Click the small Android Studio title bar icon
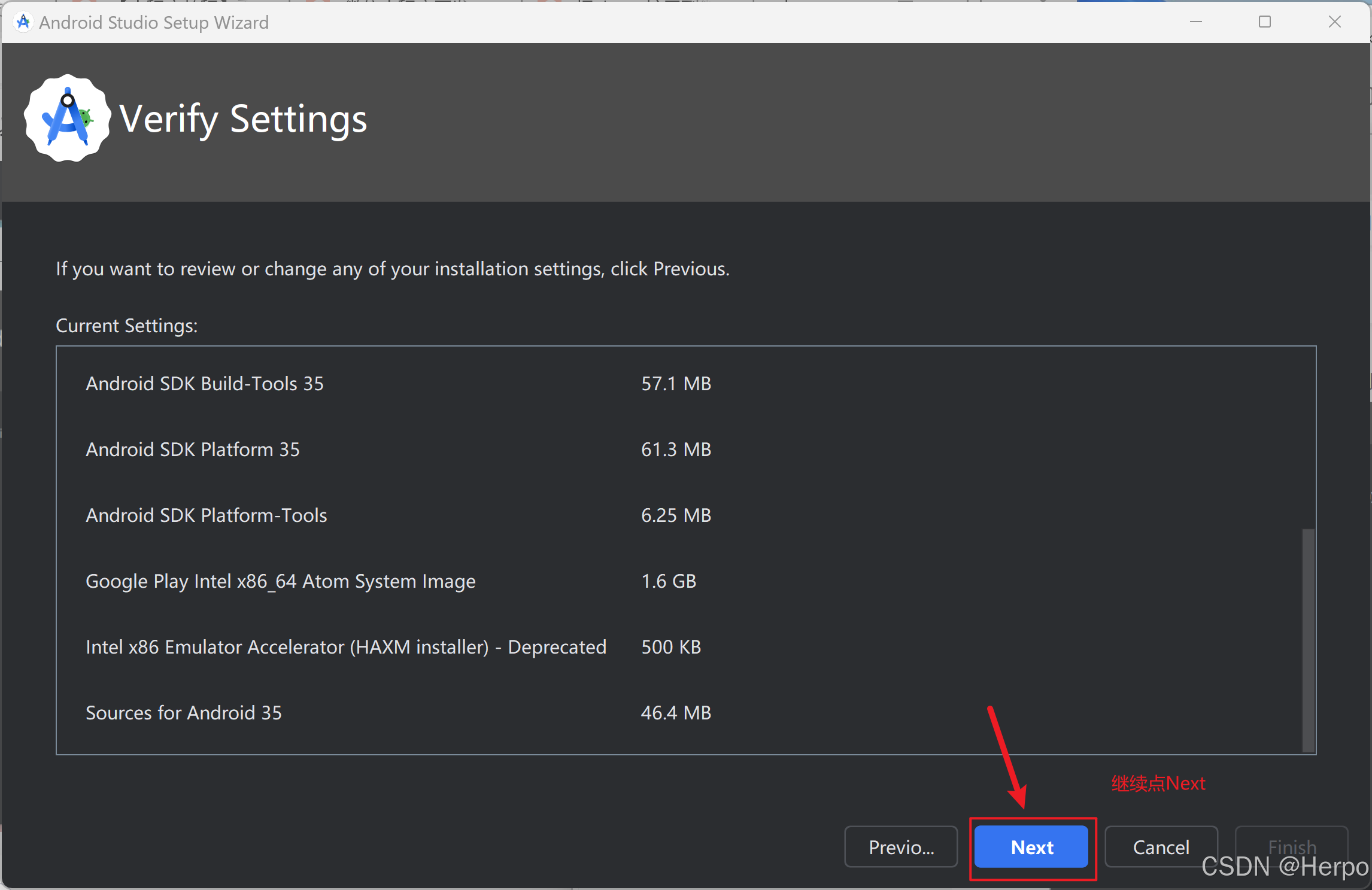Screen dimensions: 1372x890 pos(23,22)
